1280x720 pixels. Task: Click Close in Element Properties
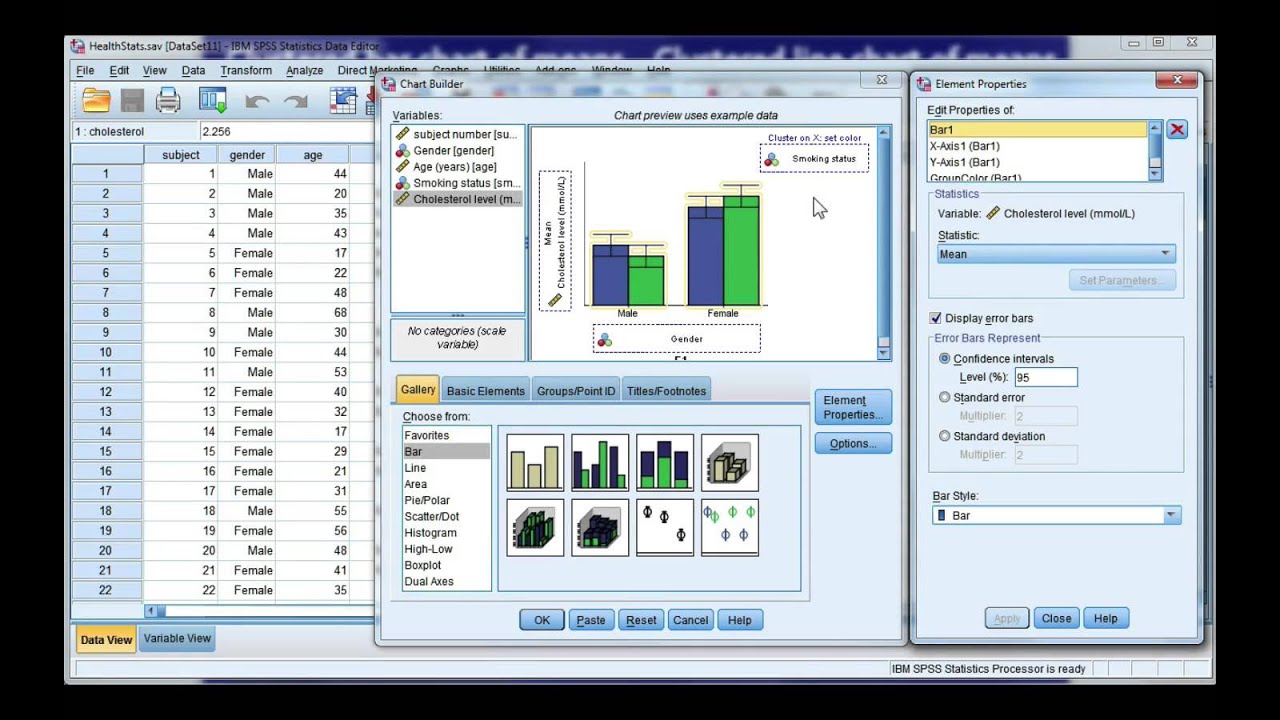click(1056, 618)
